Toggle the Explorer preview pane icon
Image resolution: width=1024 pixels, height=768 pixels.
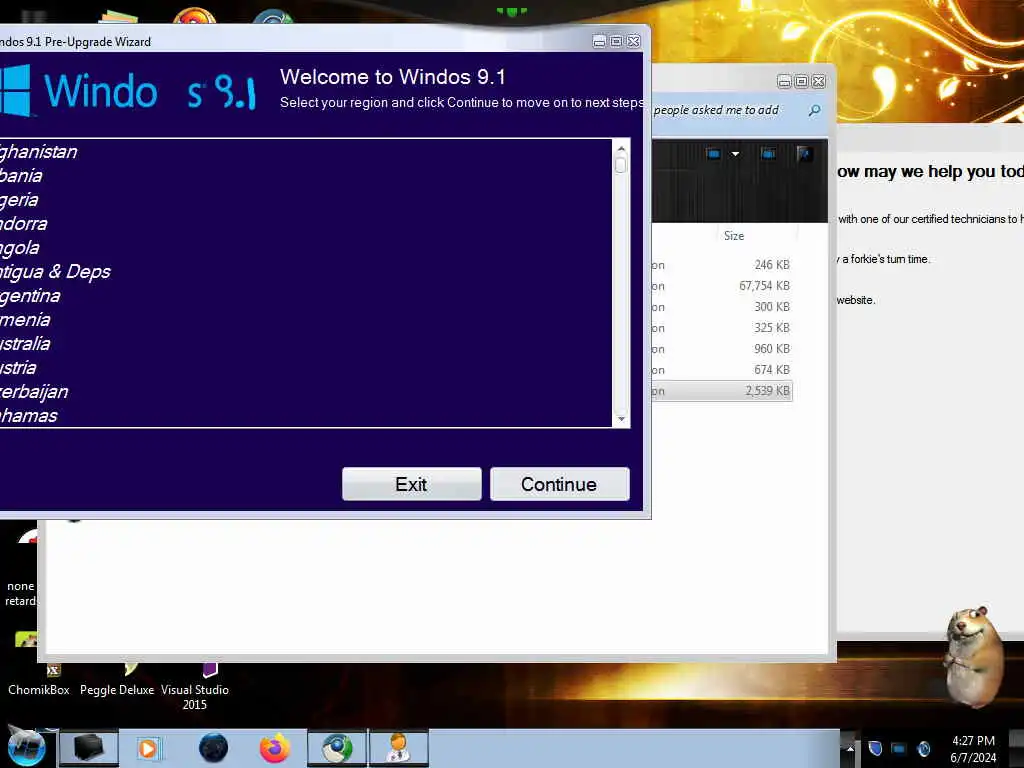pos(769,153)
